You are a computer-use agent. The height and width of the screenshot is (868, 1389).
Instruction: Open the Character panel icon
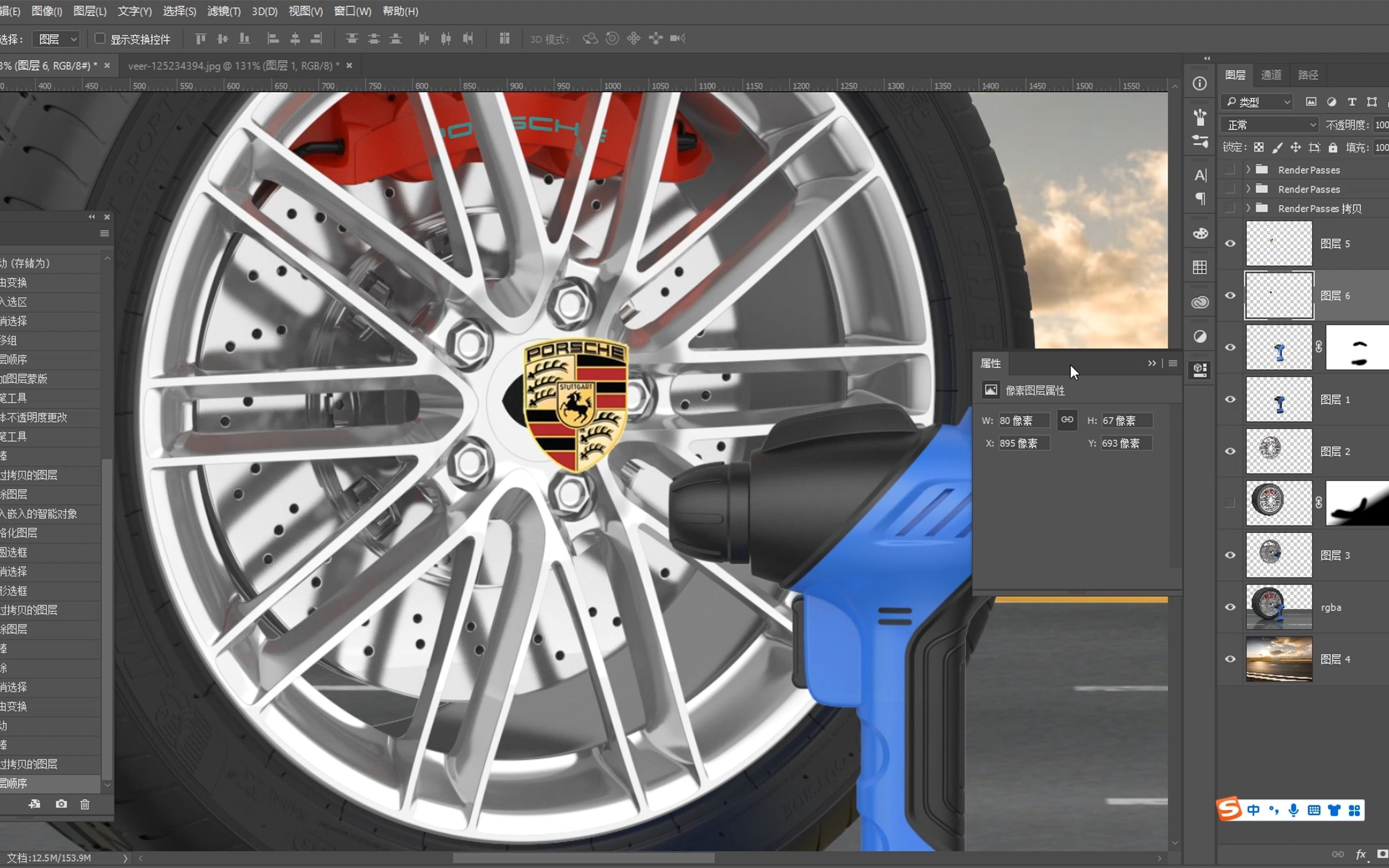click(x=1200, y=175)
